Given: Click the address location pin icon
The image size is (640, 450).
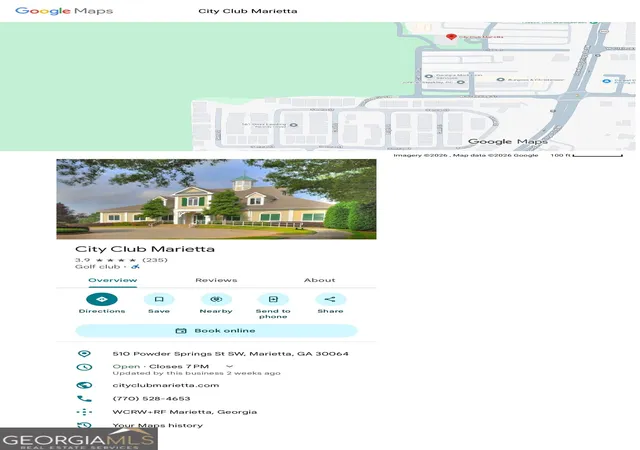Looking at the screenshot, I should (84, 354).
